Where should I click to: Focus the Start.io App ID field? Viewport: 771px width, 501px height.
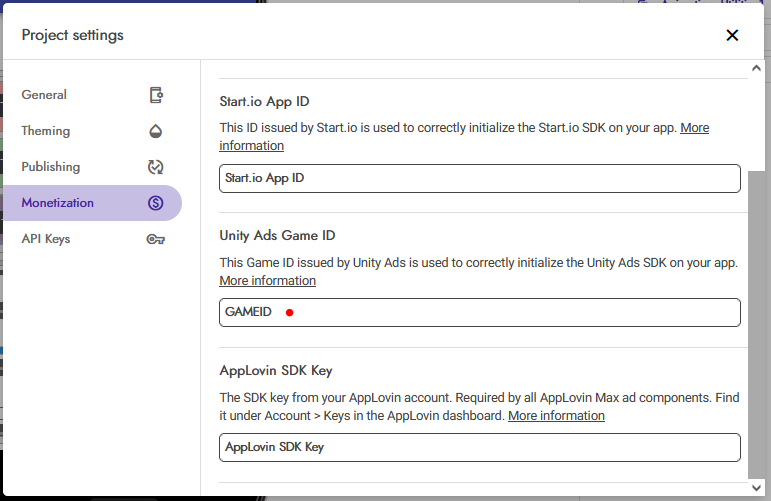(480, 178)
